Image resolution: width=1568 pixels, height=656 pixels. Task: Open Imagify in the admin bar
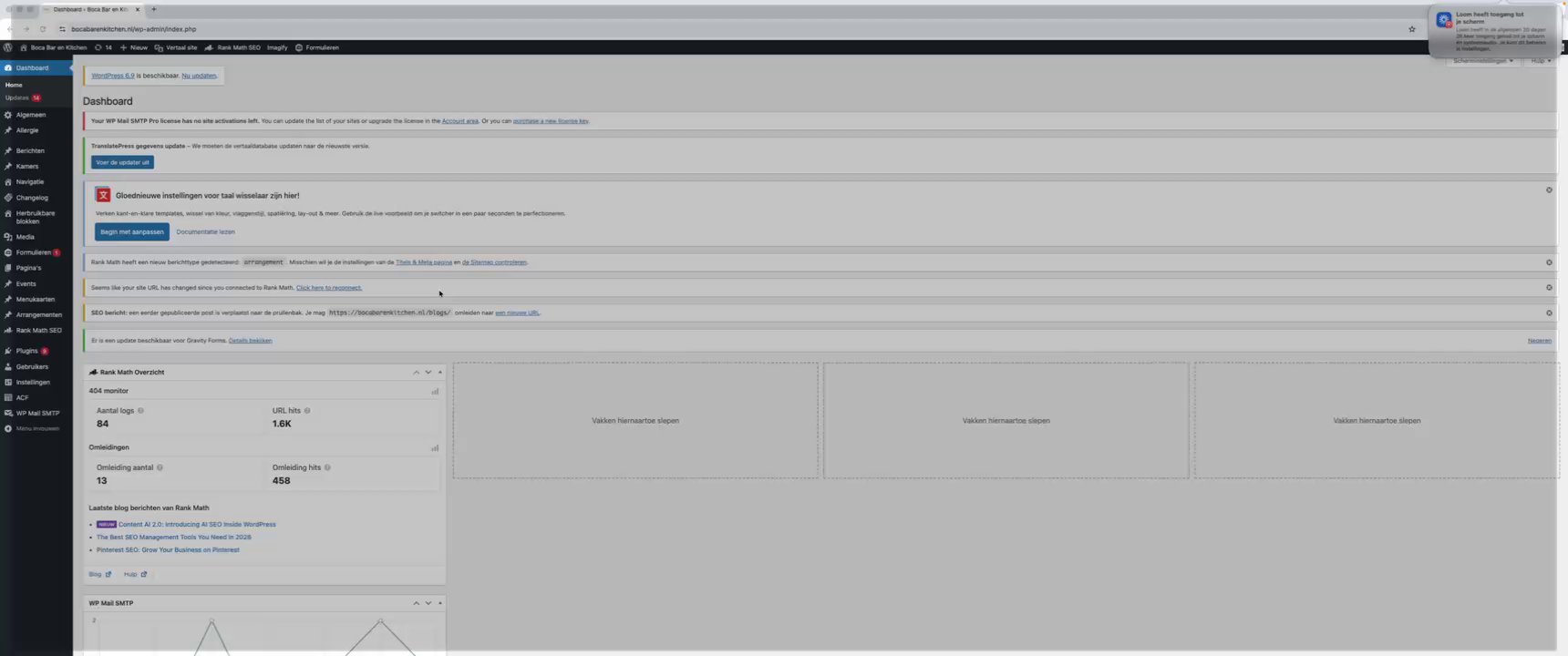coord(277,47)
